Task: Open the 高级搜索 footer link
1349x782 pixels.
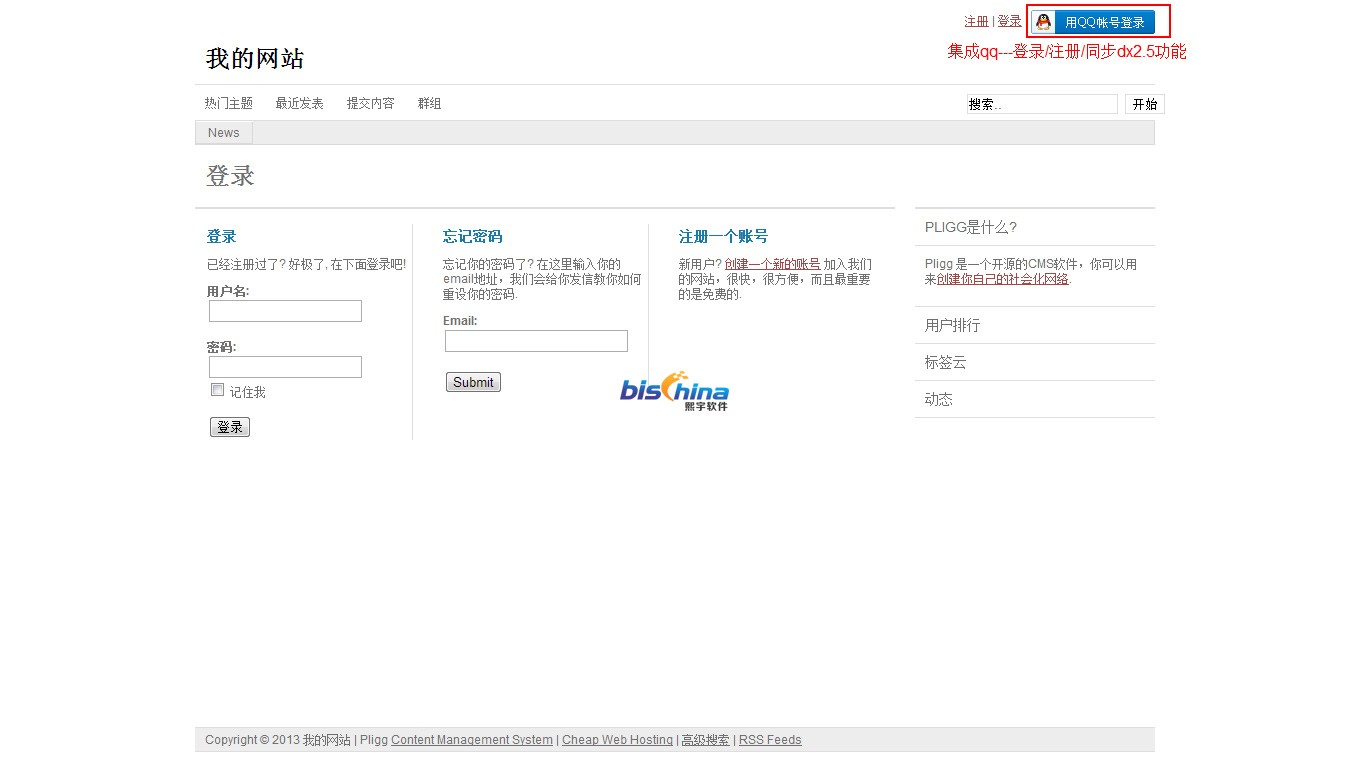Action: click(705, 740)
